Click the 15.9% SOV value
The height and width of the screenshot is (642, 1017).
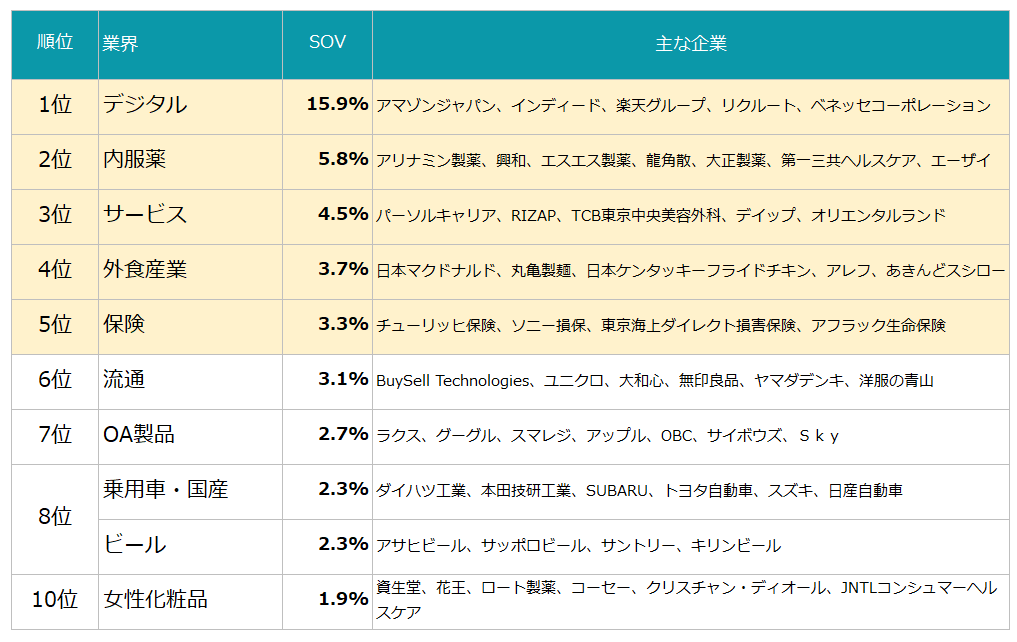tap(338, 105)
